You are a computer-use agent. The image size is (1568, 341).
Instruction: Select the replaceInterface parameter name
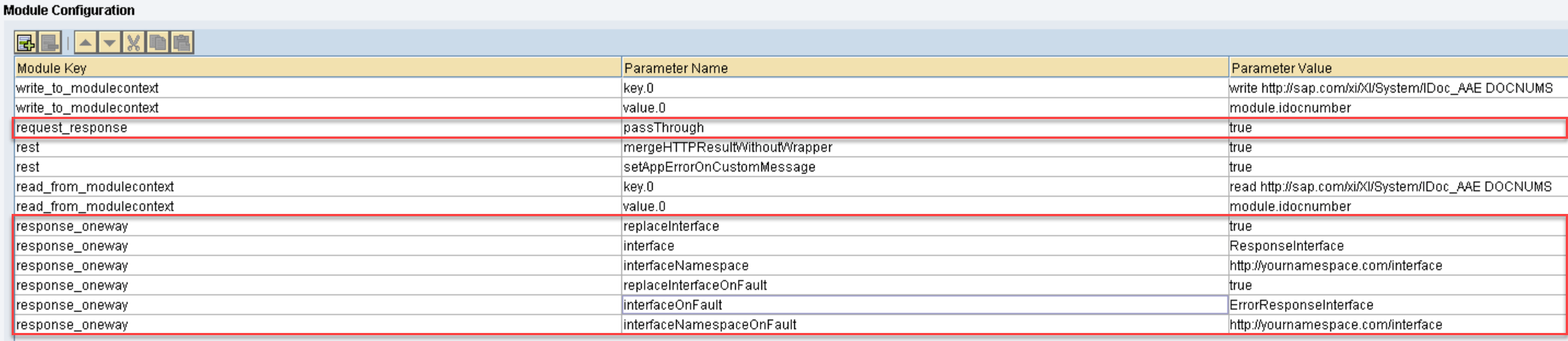click(925, 226)
